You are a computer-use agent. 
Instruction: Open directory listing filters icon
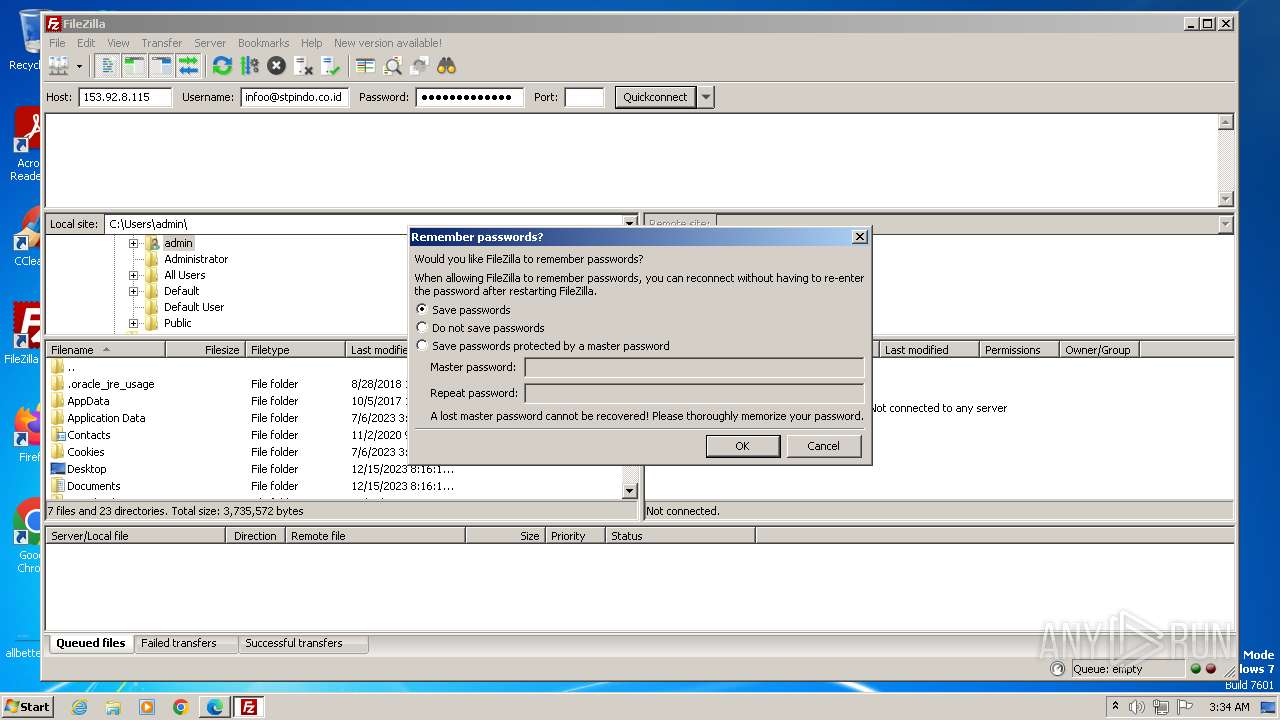pyautogui.click(x=365, y=66)
